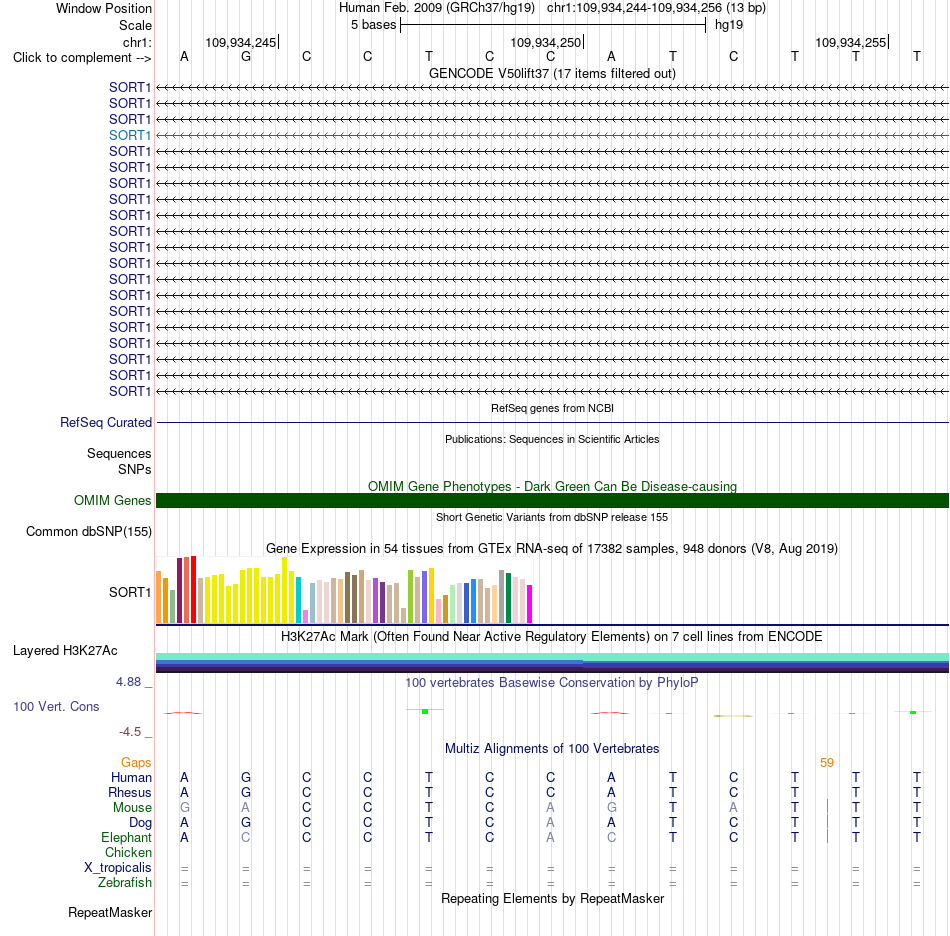Screen dimensions: 950x936
Task: Open the Layered H3K27Ac track label
Action: [x=65, y=651]
